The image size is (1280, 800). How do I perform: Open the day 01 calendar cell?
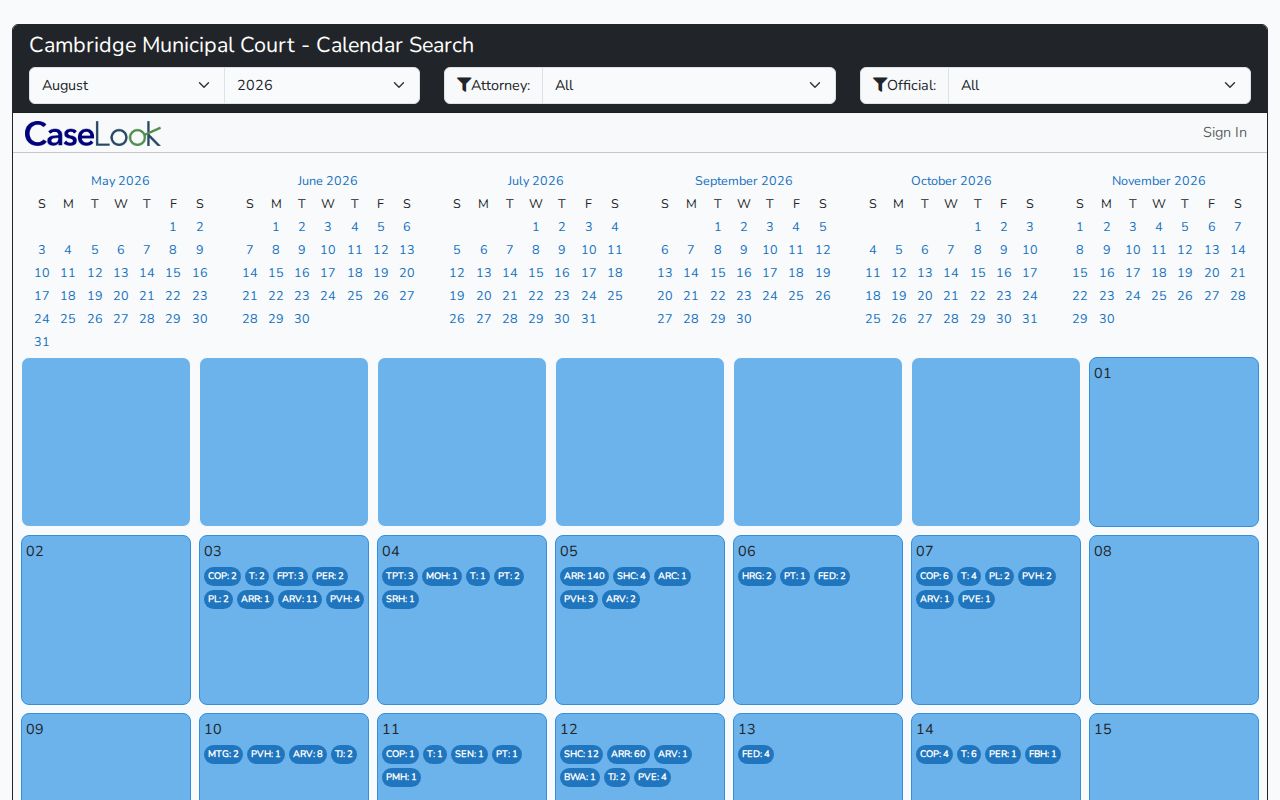click(x=1174, y=442)
